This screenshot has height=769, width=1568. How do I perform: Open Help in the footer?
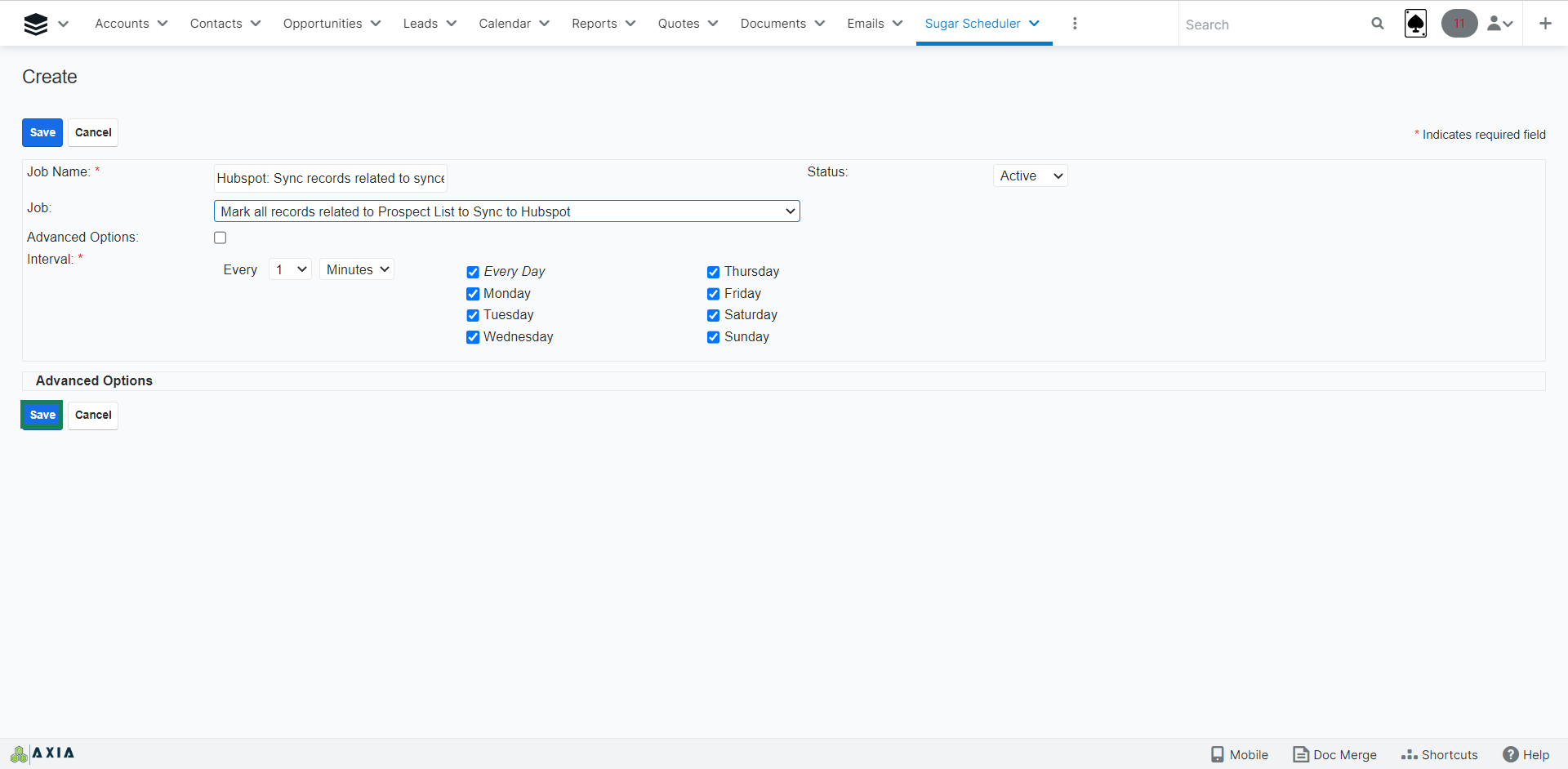pos(1526,754)
